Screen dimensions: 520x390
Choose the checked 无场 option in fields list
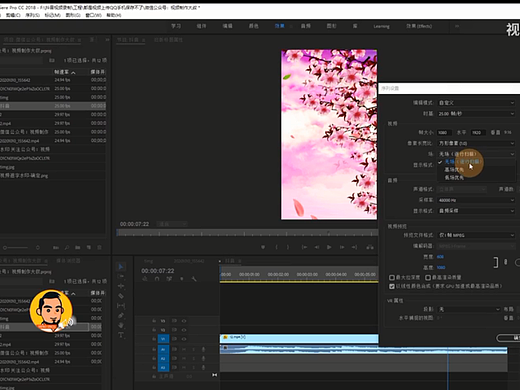click(x=476, y=162)
